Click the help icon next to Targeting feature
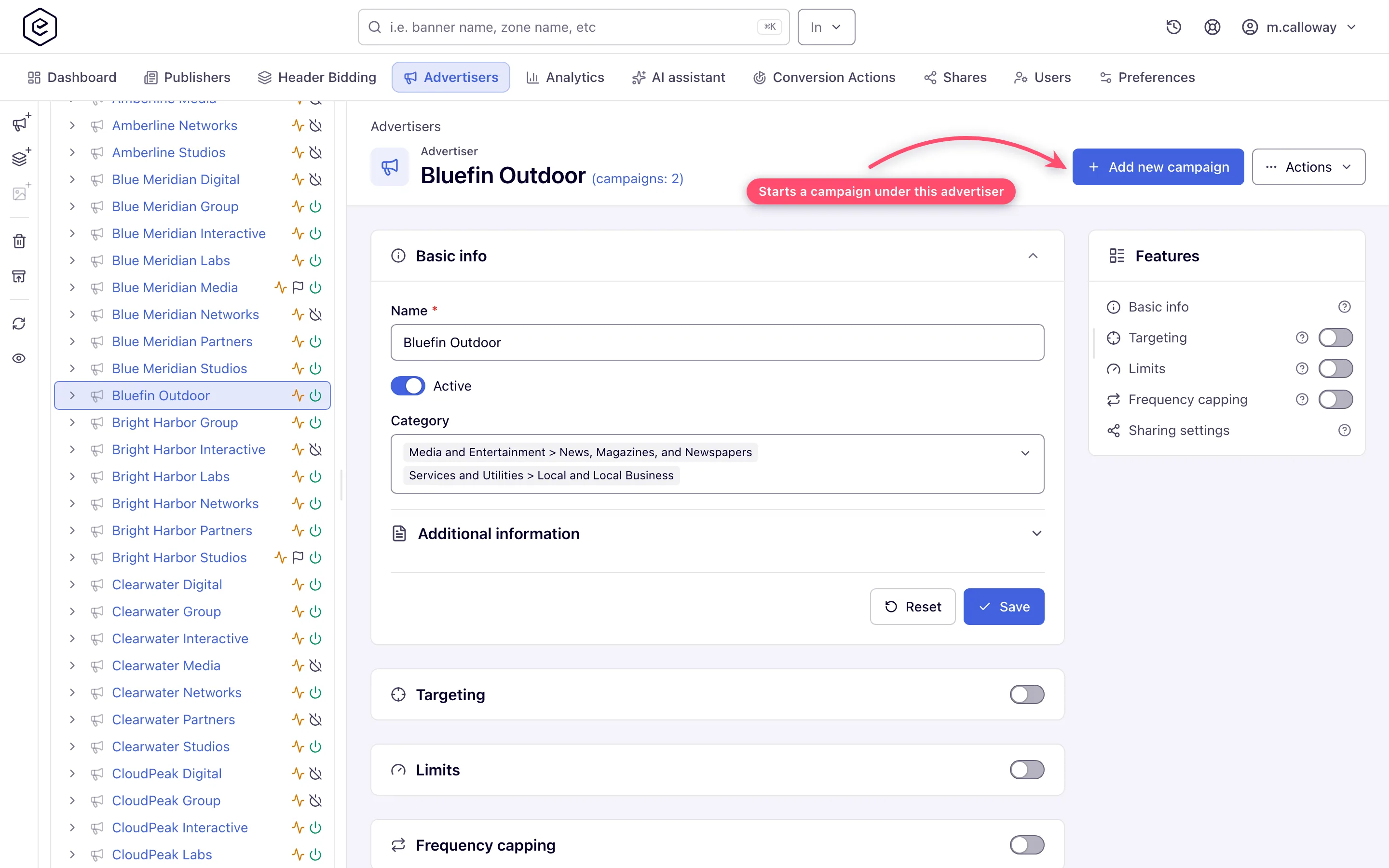Screen dimensions: 1389x868 1302,338
